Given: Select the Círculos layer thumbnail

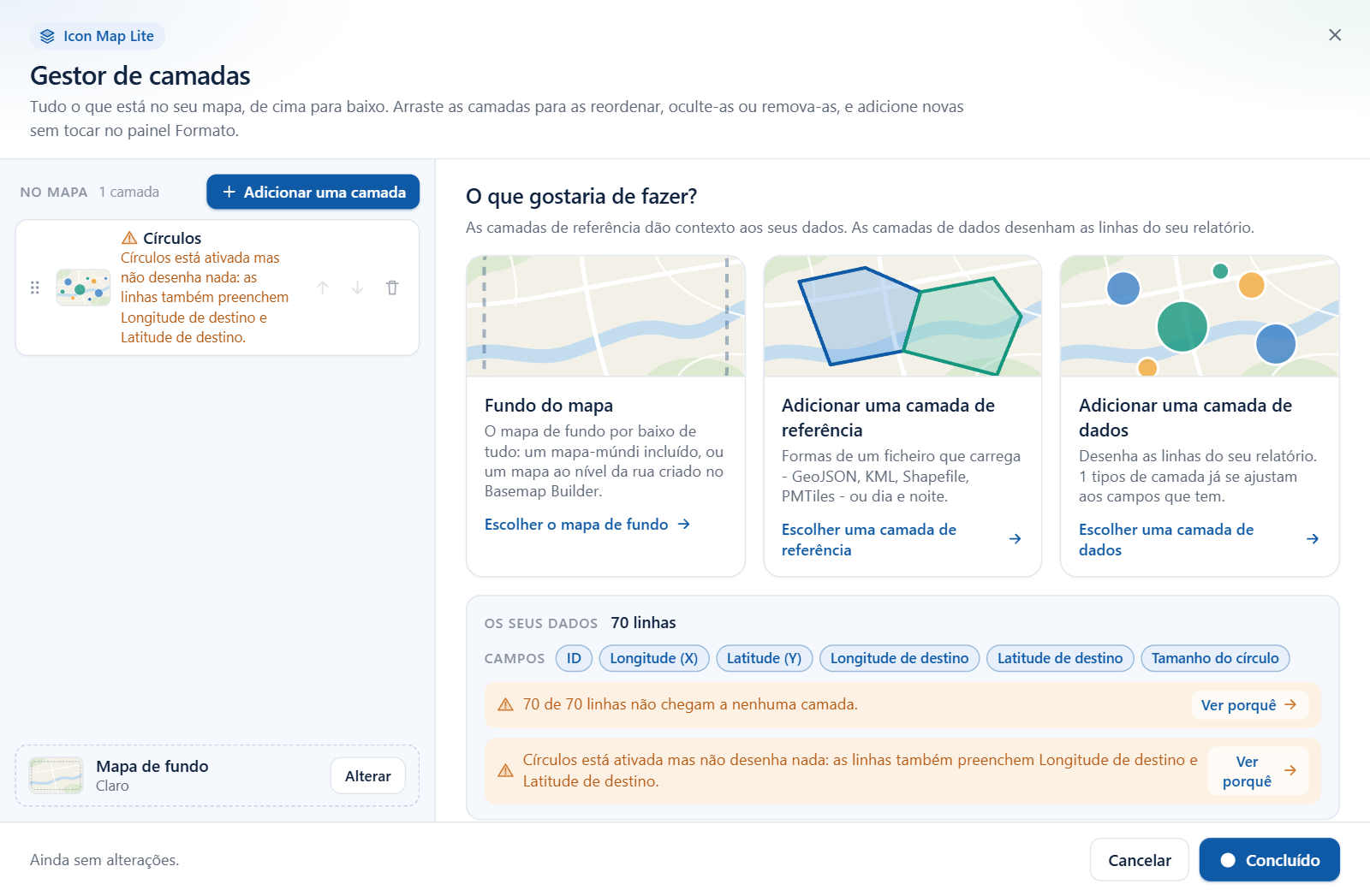Looking at the screenshot, I should tap(83, 288).
